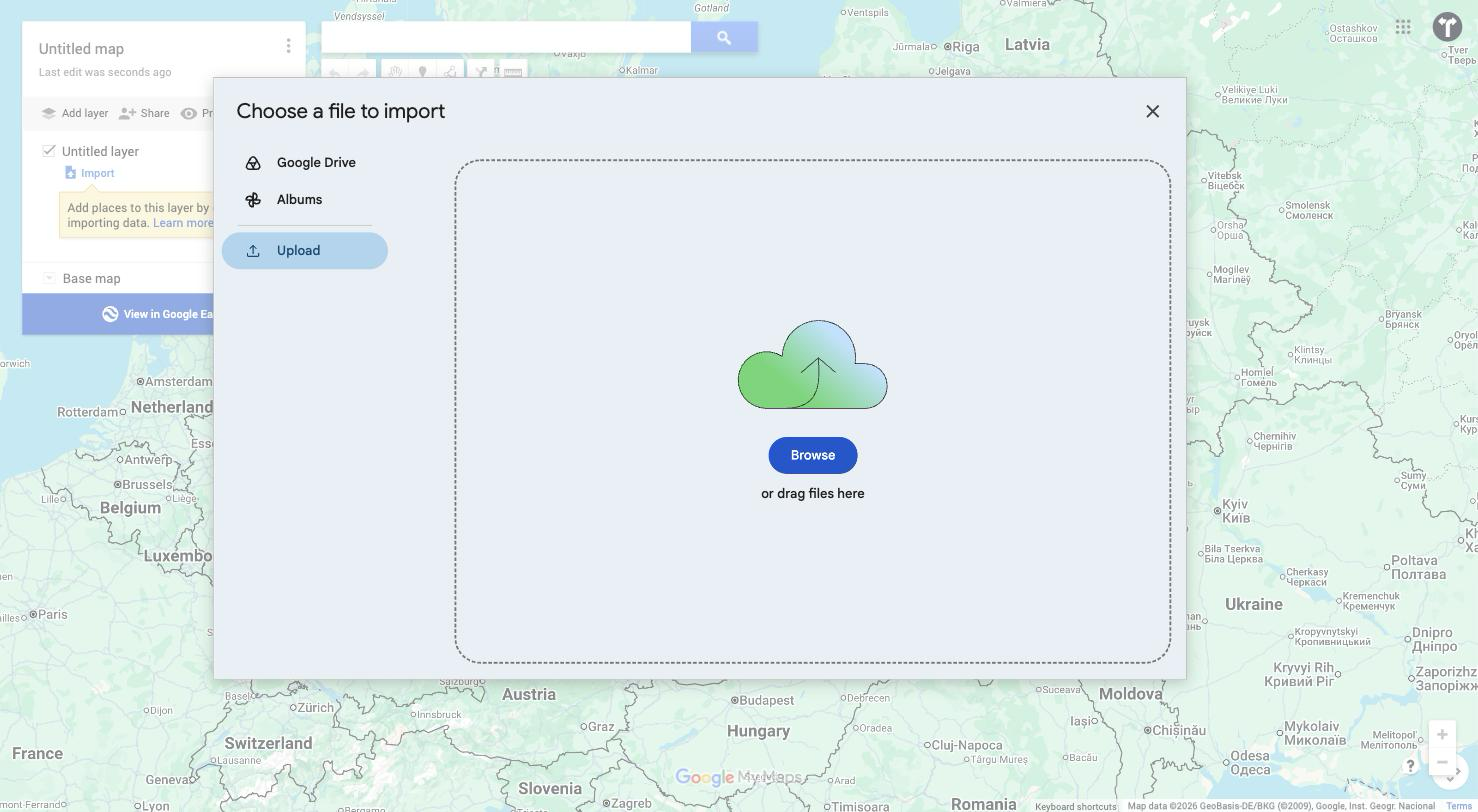Image resolution: width=1478 pixels, height=812 pixels.
Task: Open the Google apps grid
Action: point(1403,27)
